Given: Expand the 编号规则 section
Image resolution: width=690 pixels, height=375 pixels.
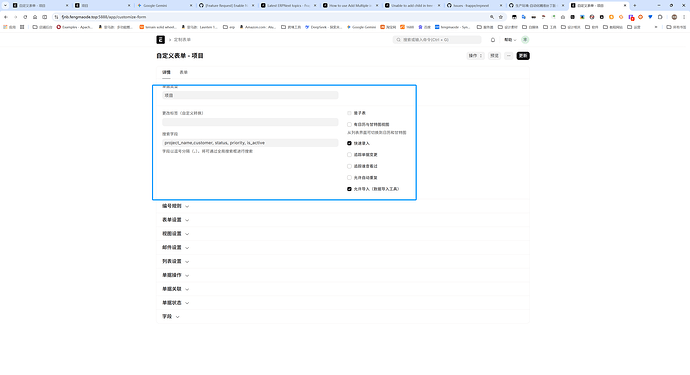Looking at the screenshot, I should 176,206.
